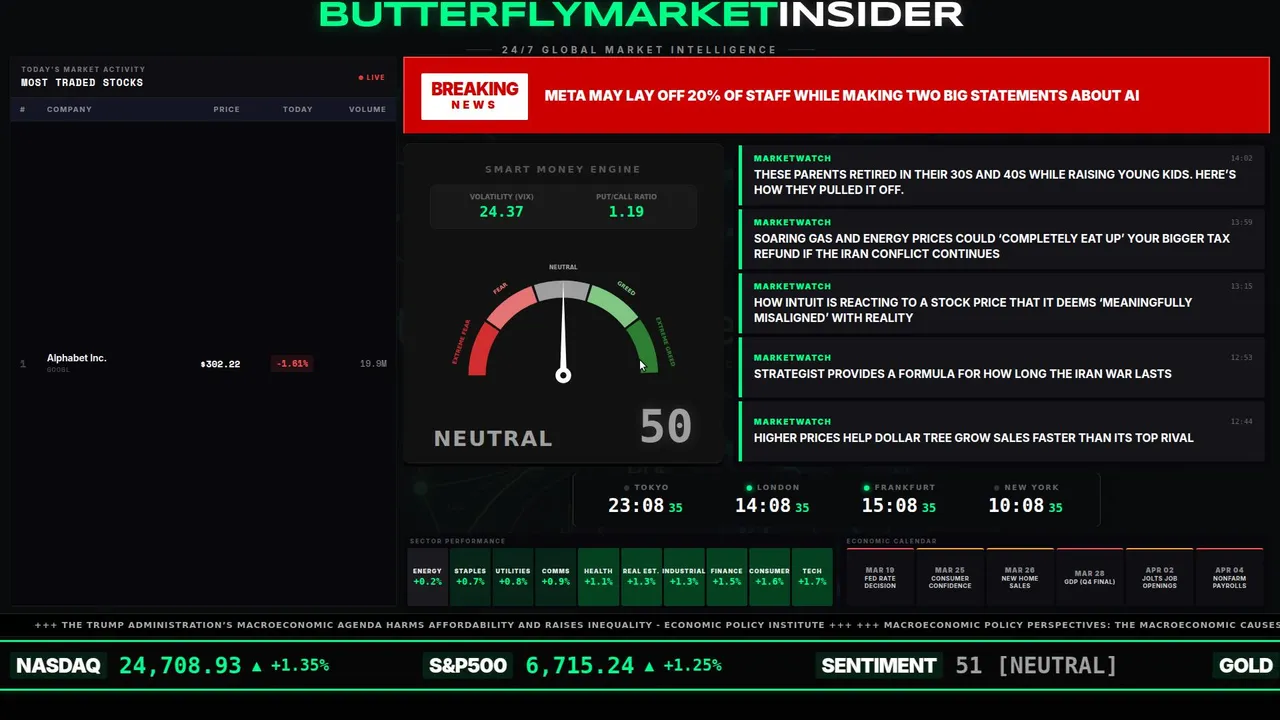Open the Intuit stock price story
Image resolution: width=1280 pixels, height=720 pixels.
(1003, 302)
